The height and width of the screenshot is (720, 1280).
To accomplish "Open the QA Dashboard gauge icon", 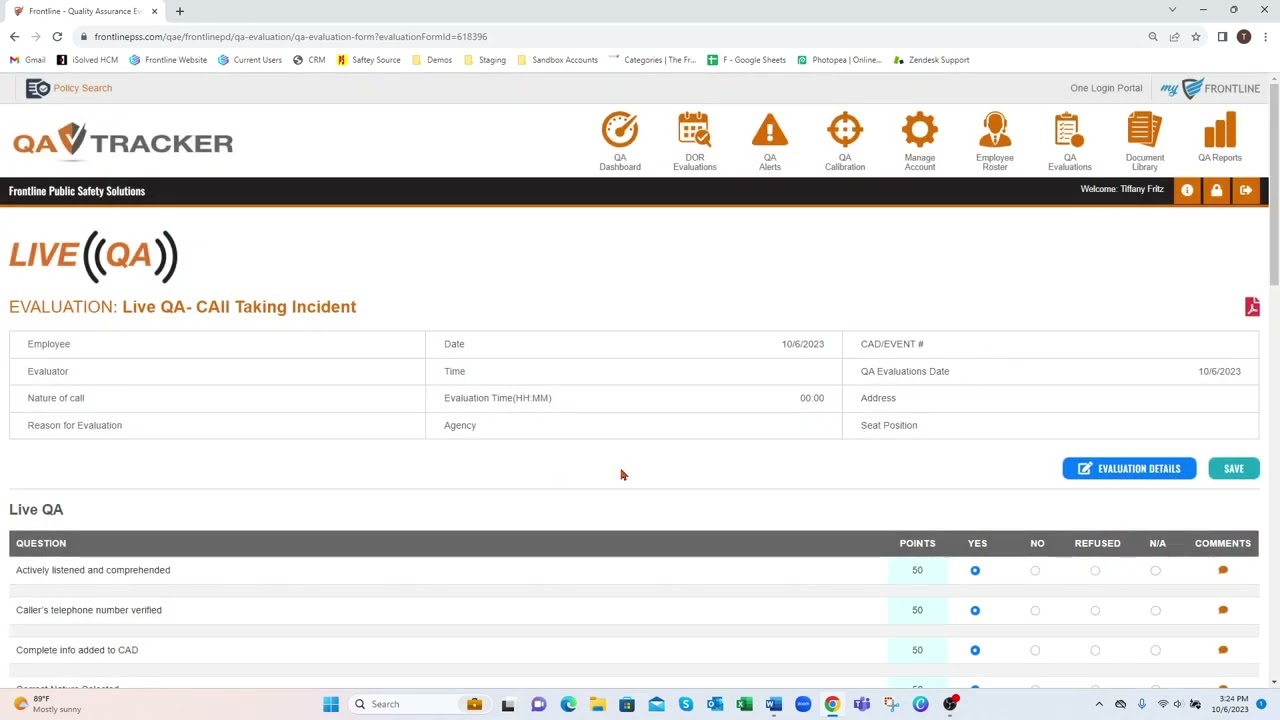I will tap(620, 130).
